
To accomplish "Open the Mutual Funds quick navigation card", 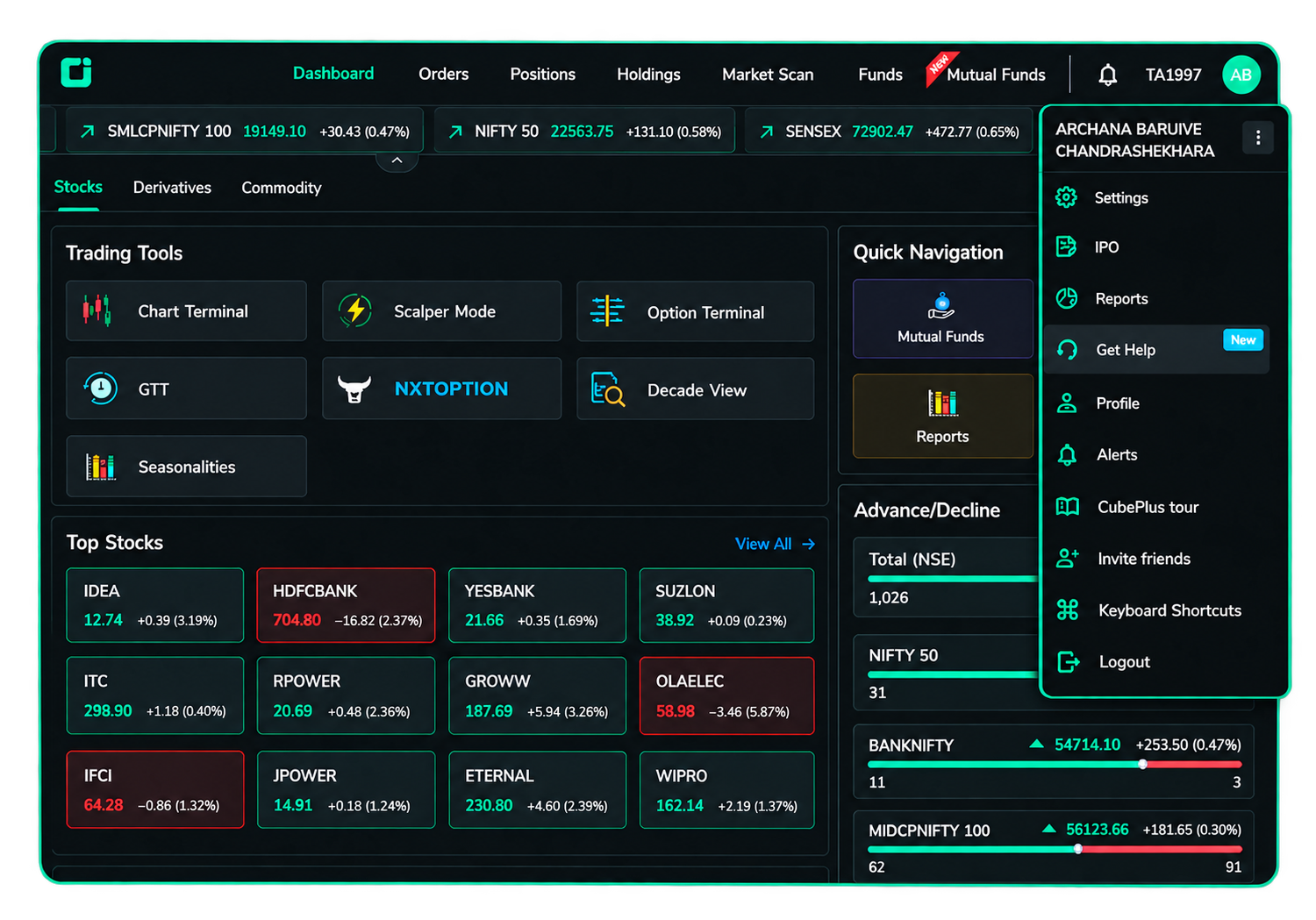I will click(x=942, y=318).
